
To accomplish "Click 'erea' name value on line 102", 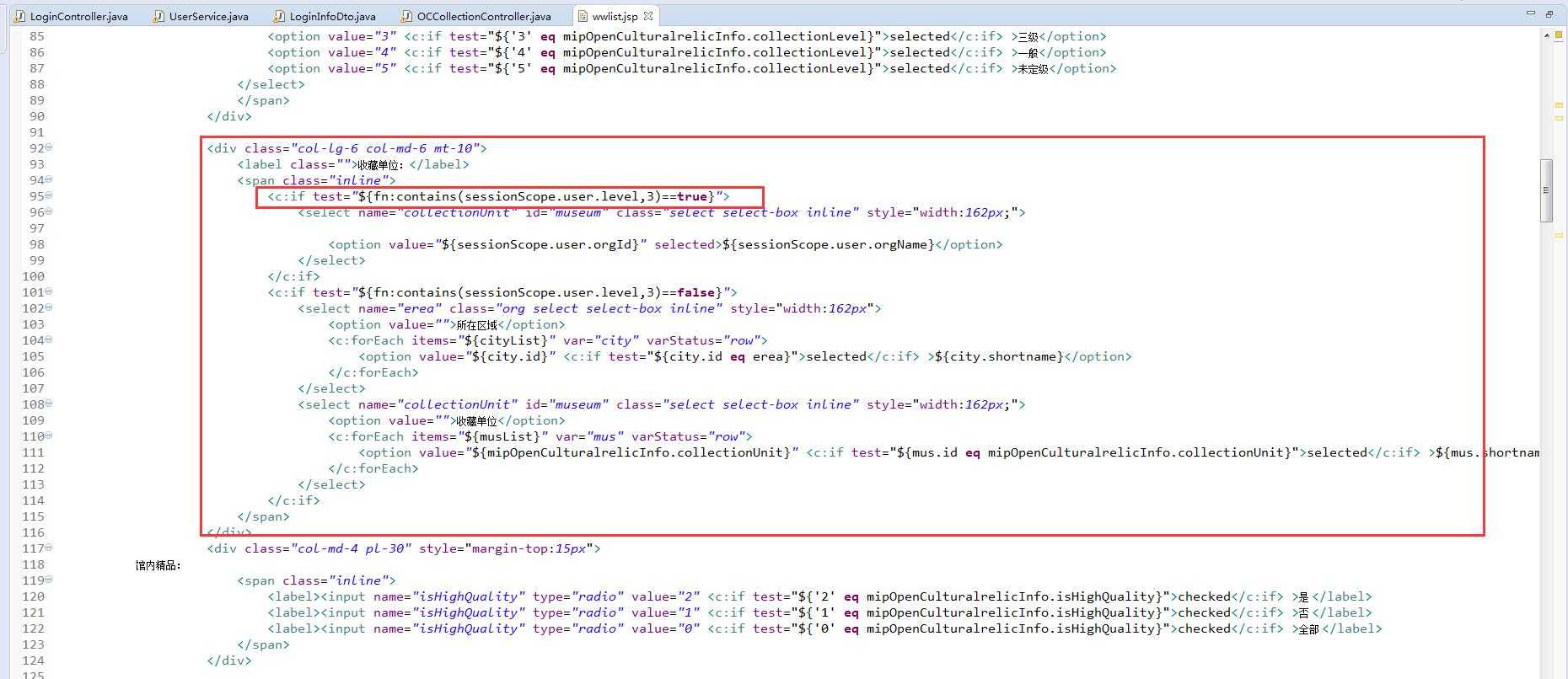I will (419, 308).
